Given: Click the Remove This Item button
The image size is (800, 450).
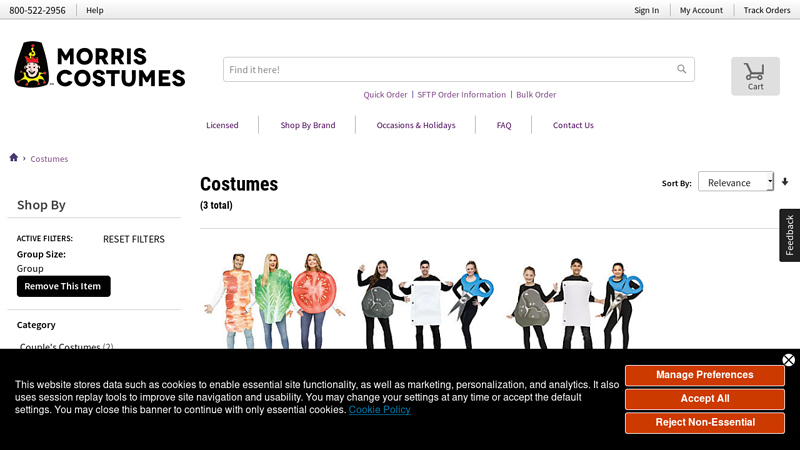Looking at the screenshot, I should point(64,286).
